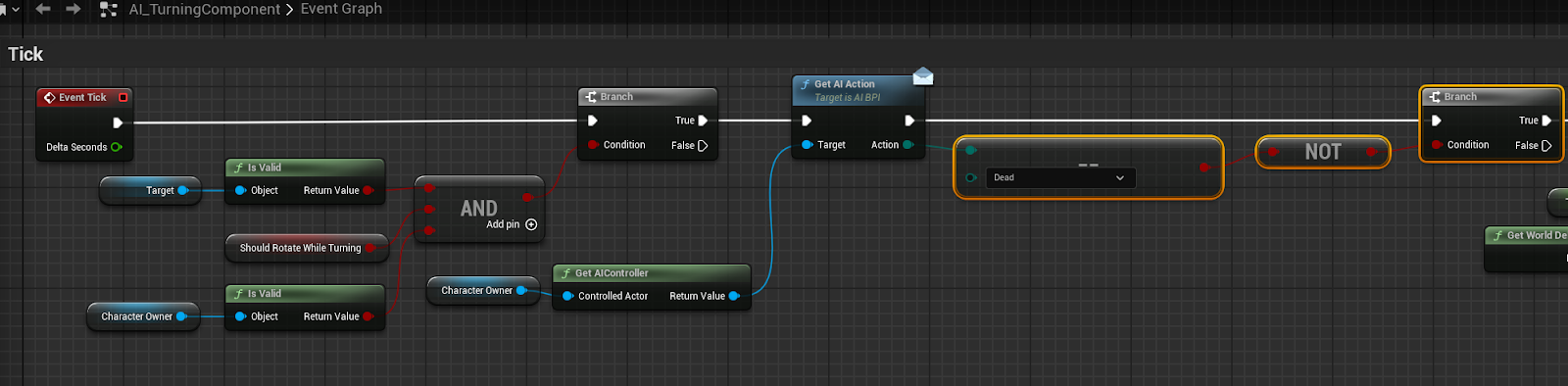Screen dimensions: 1568x386
Task: Select the Event Tick node title
Action: [82, 97]
